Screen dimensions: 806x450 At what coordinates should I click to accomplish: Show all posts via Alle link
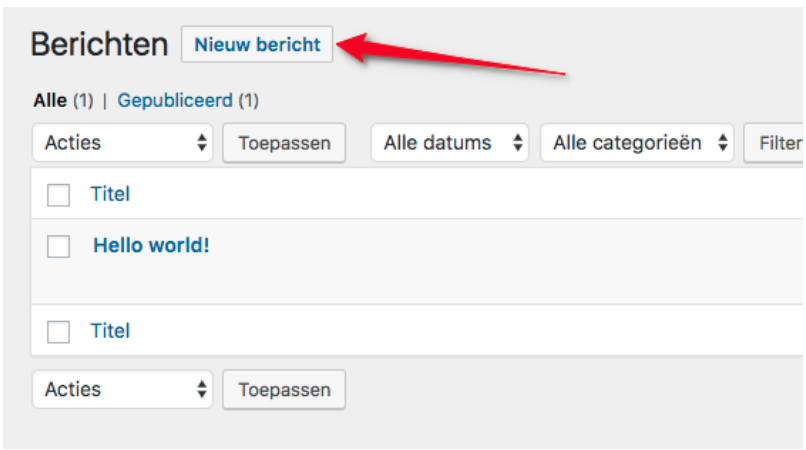tap(49, 100)
